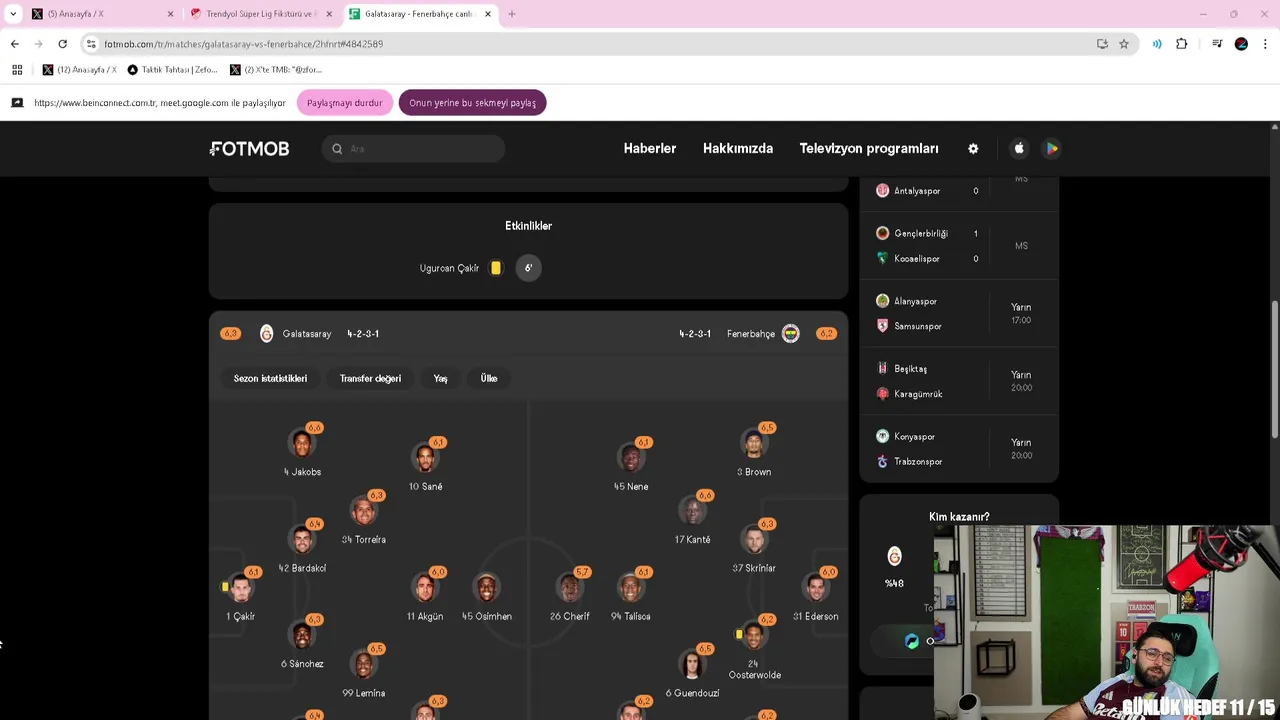Open Hakkımızda in top navigation
1280x720 pixels.
point(738,148)
